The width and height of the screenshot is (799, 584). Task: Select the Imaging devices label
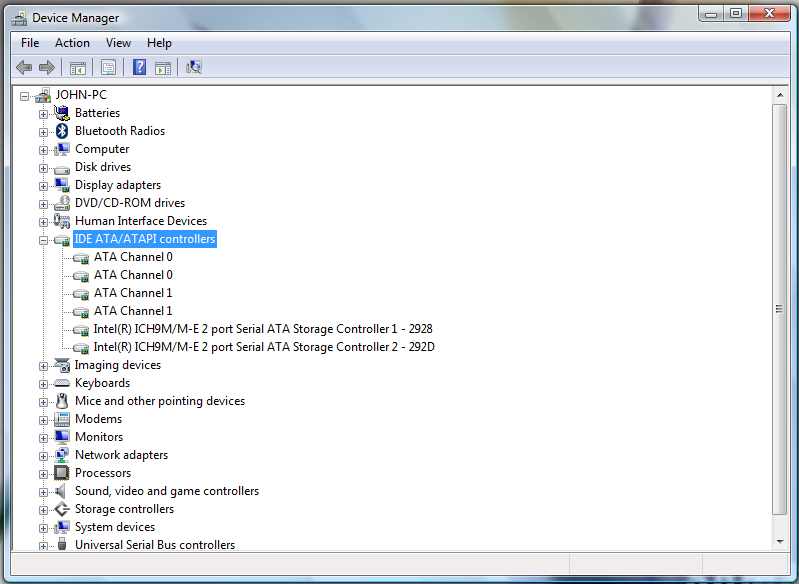click(x=117, y=365)
